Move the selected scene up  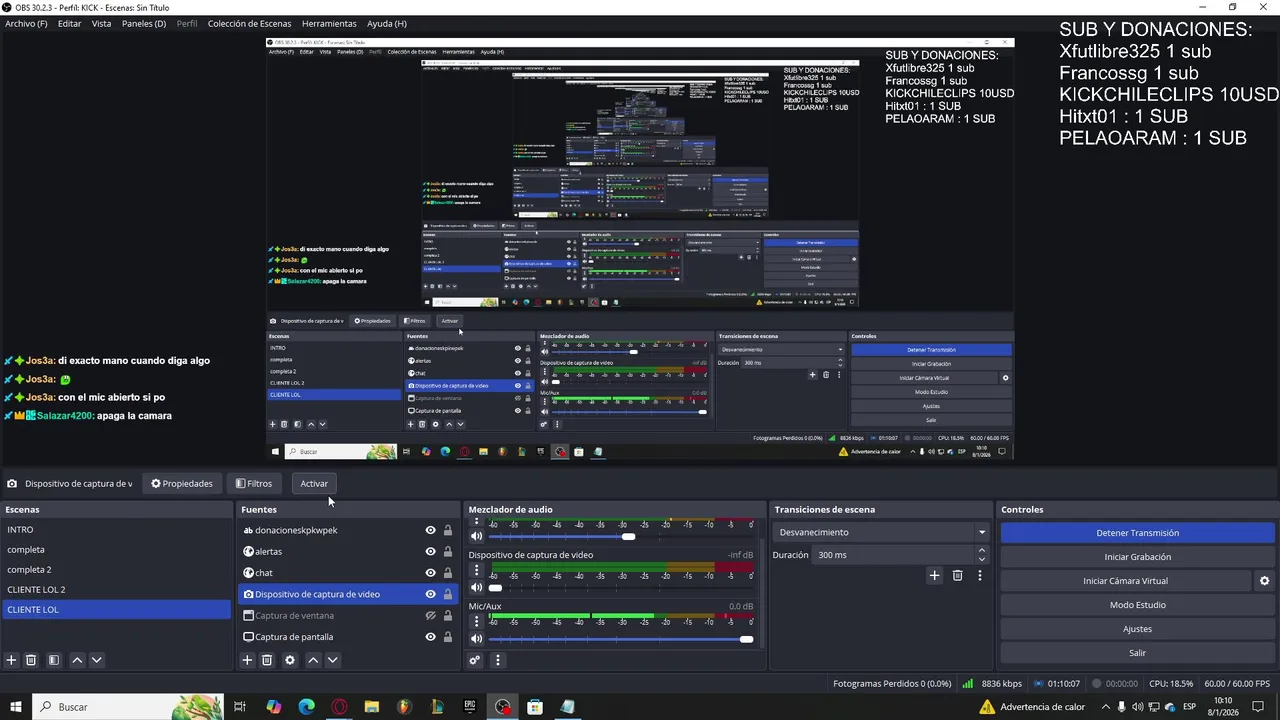(x=77, y=660)
